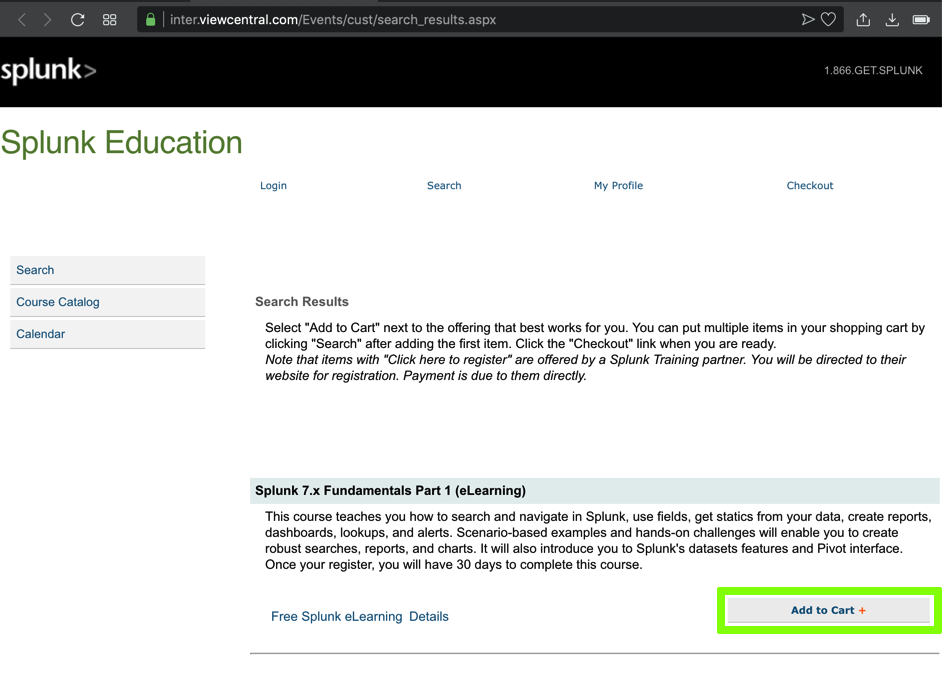
Task: Open the share icon in browser toolbar
Action: (x=863, y=20)
